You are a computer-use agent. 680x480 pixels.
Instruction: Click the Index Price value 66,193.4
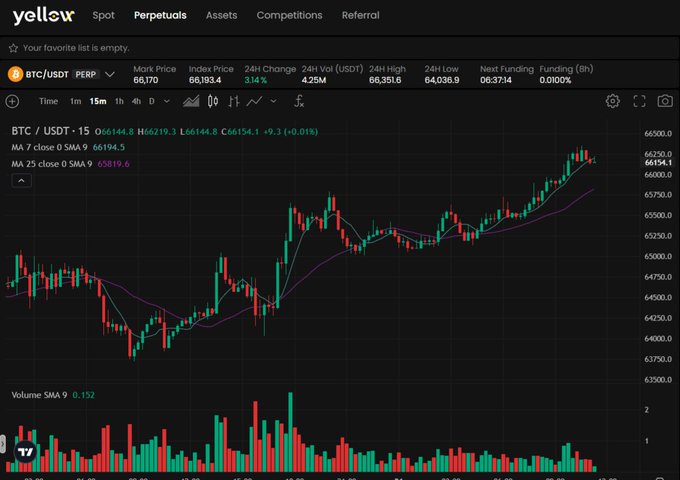pos(205,80)
